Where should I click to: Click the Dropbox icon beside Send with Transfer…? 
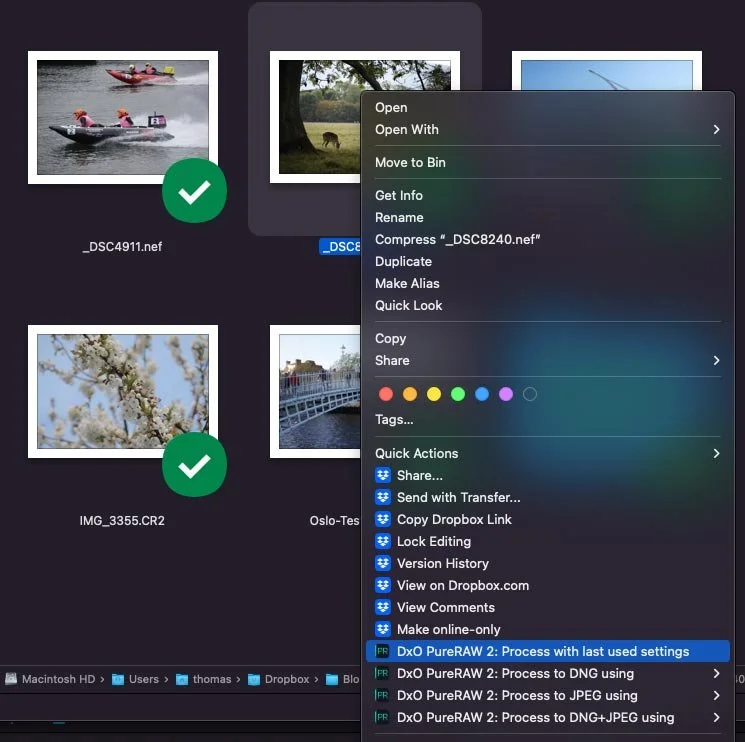(383, 497)
